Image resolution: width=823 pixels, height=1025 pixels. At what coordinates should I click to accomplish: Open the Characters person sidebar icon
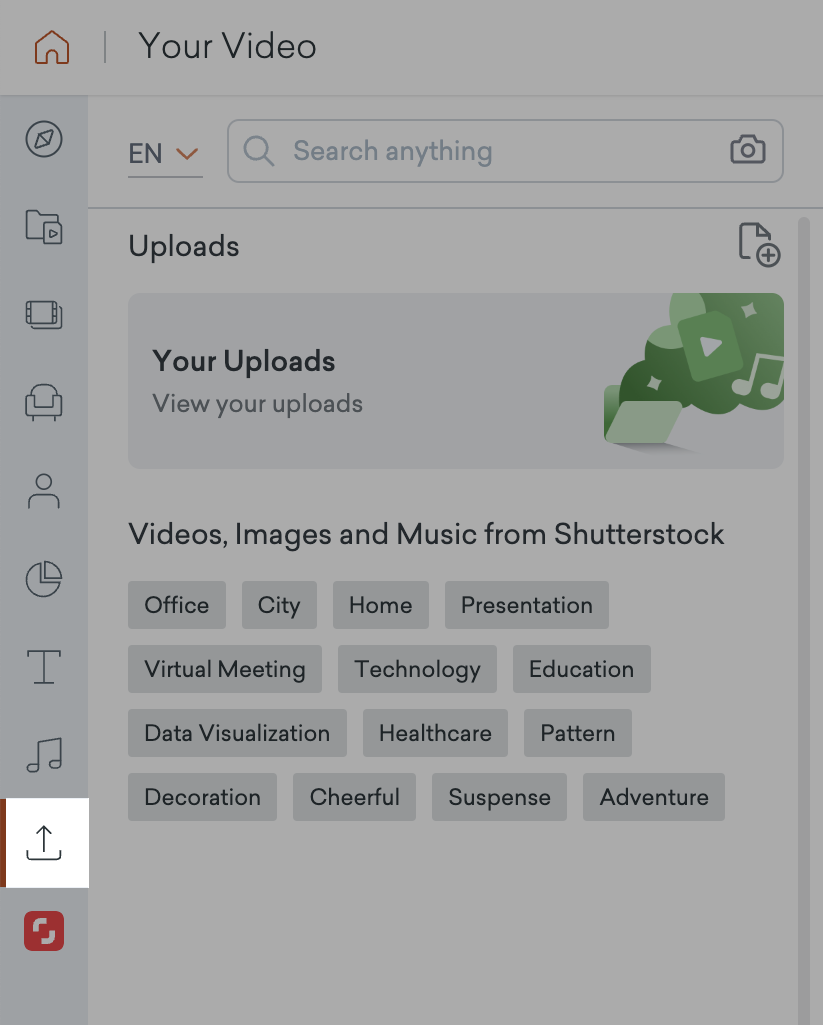(44, 491)
